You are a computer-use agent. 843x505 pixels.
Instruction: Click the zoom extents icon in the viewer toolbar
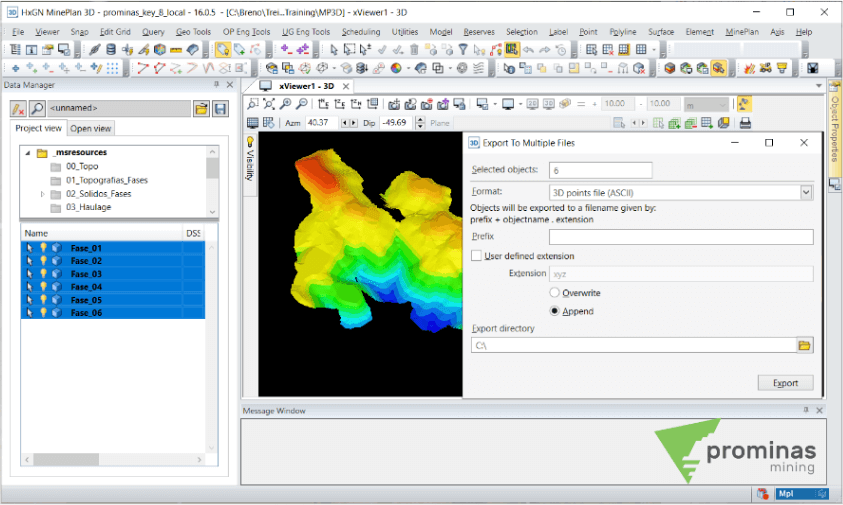[x=269, y=104]
